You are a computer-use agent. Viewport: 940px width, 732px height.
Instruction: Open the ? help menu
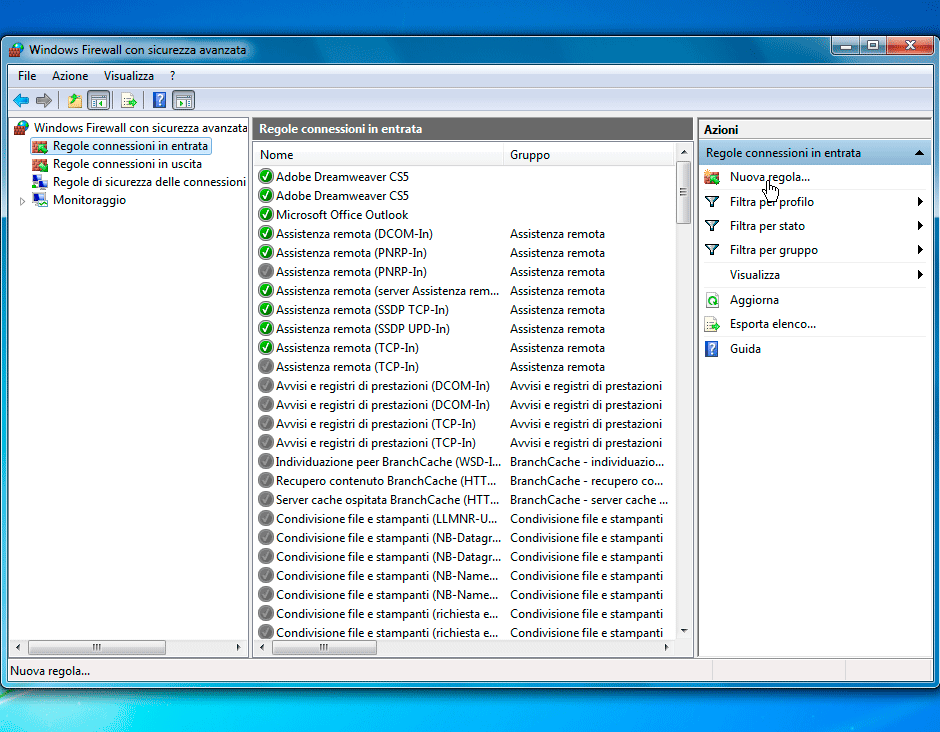(173, 76)
